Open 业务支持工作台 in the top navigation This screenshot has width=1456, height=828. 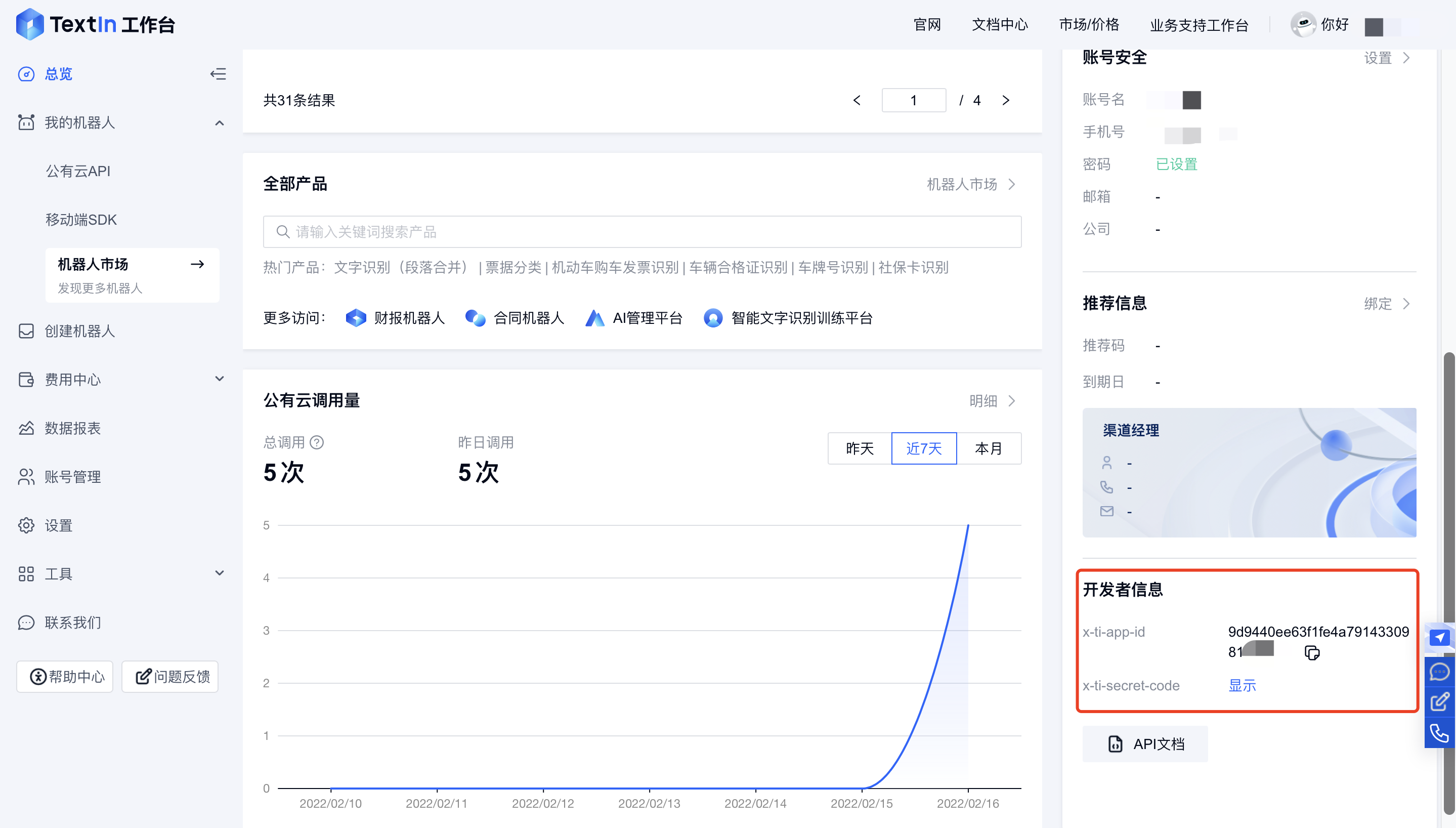coord(1199,25)
